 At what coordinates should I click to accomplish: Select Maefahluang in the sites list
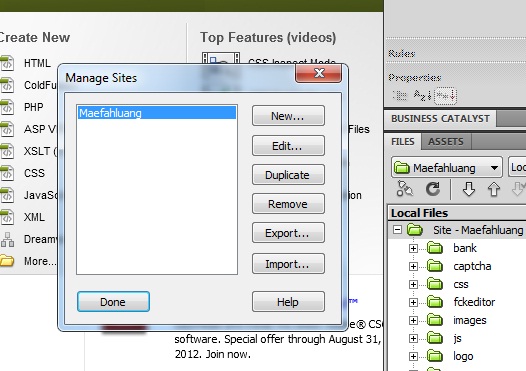[x=157, y=113]
